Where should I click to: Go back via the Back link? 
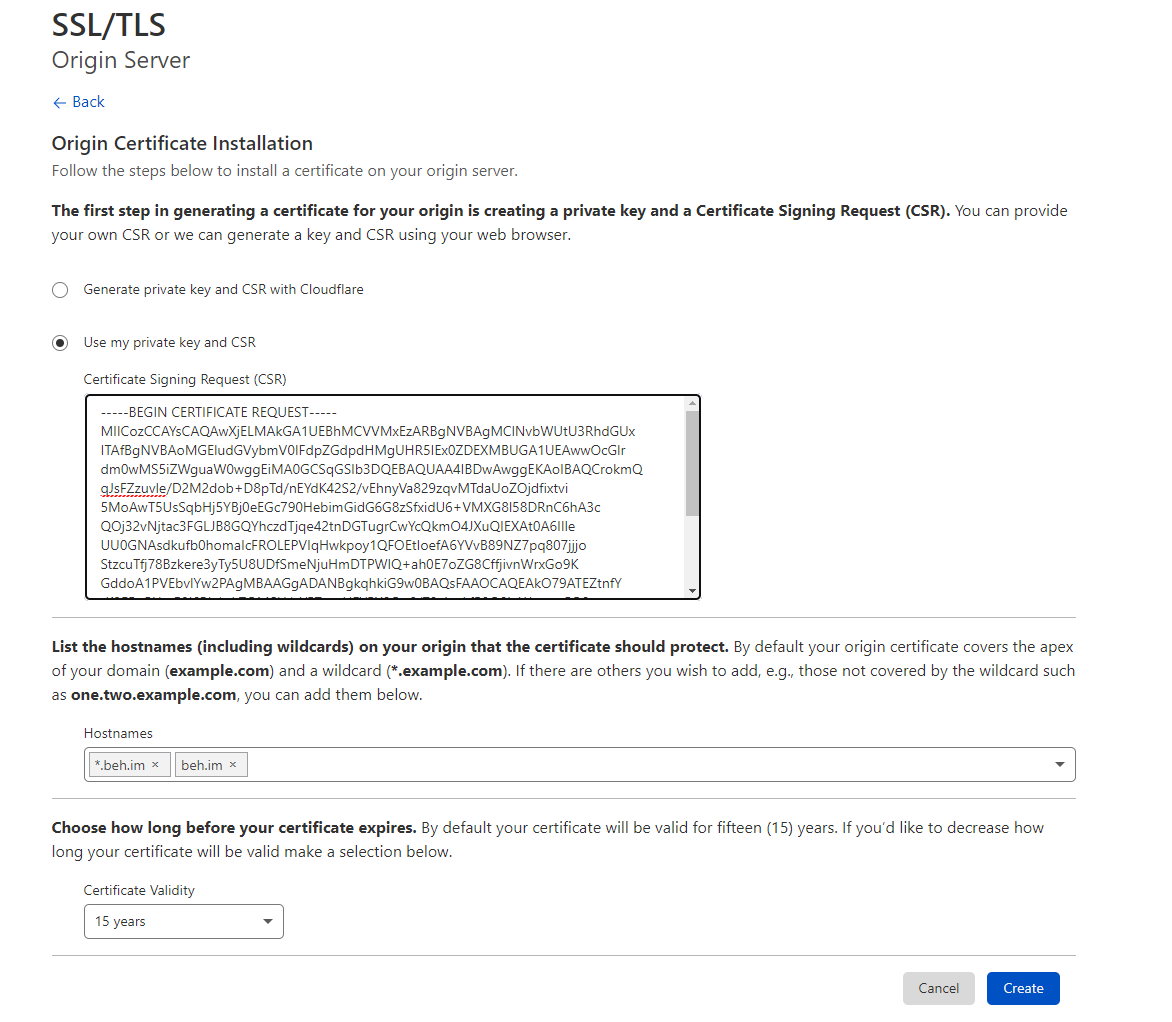point(88,102)
